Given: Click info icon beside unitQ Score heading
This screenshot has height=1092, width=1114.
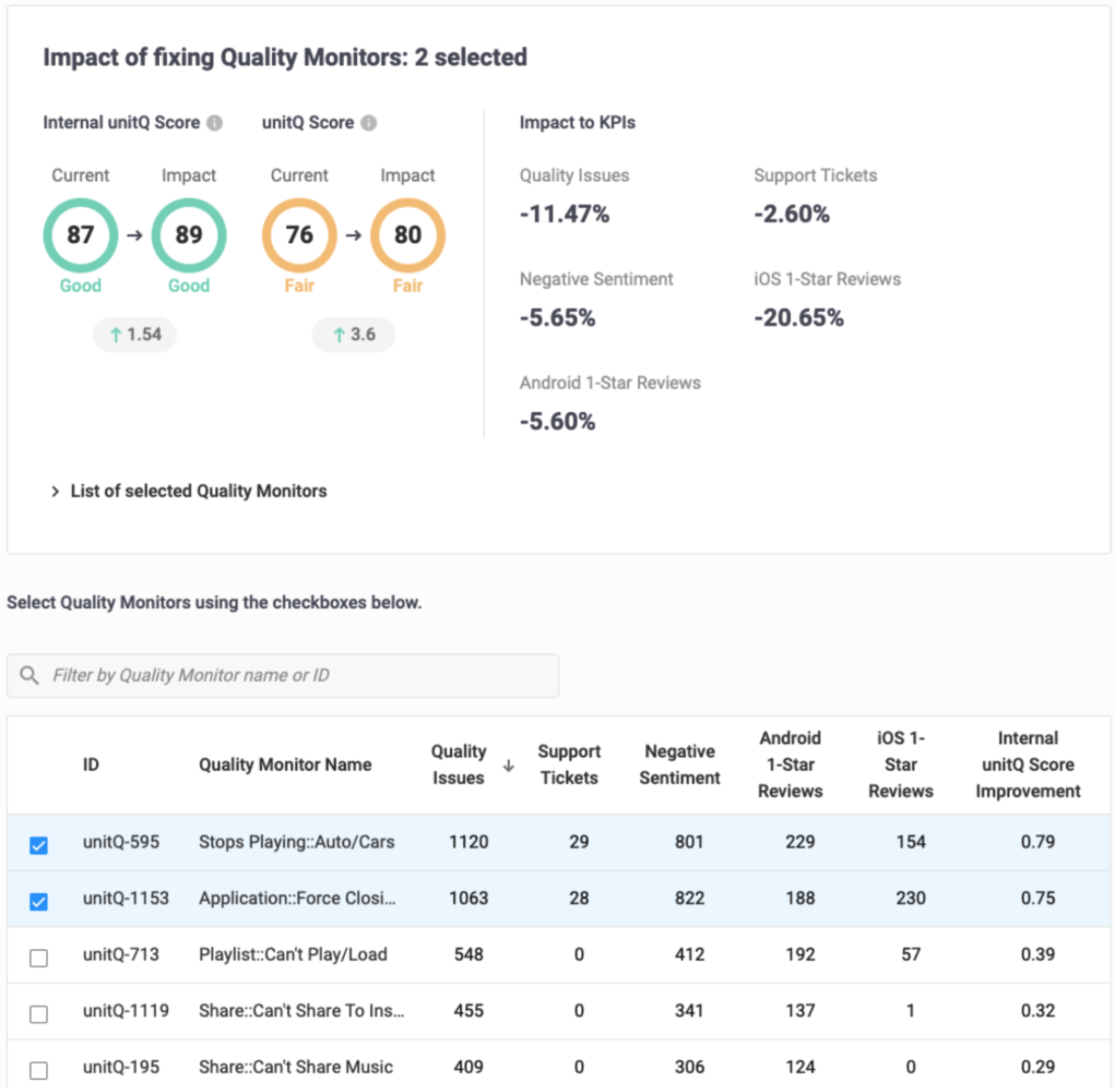Looking at the screenshot, I should coord(368,123).
